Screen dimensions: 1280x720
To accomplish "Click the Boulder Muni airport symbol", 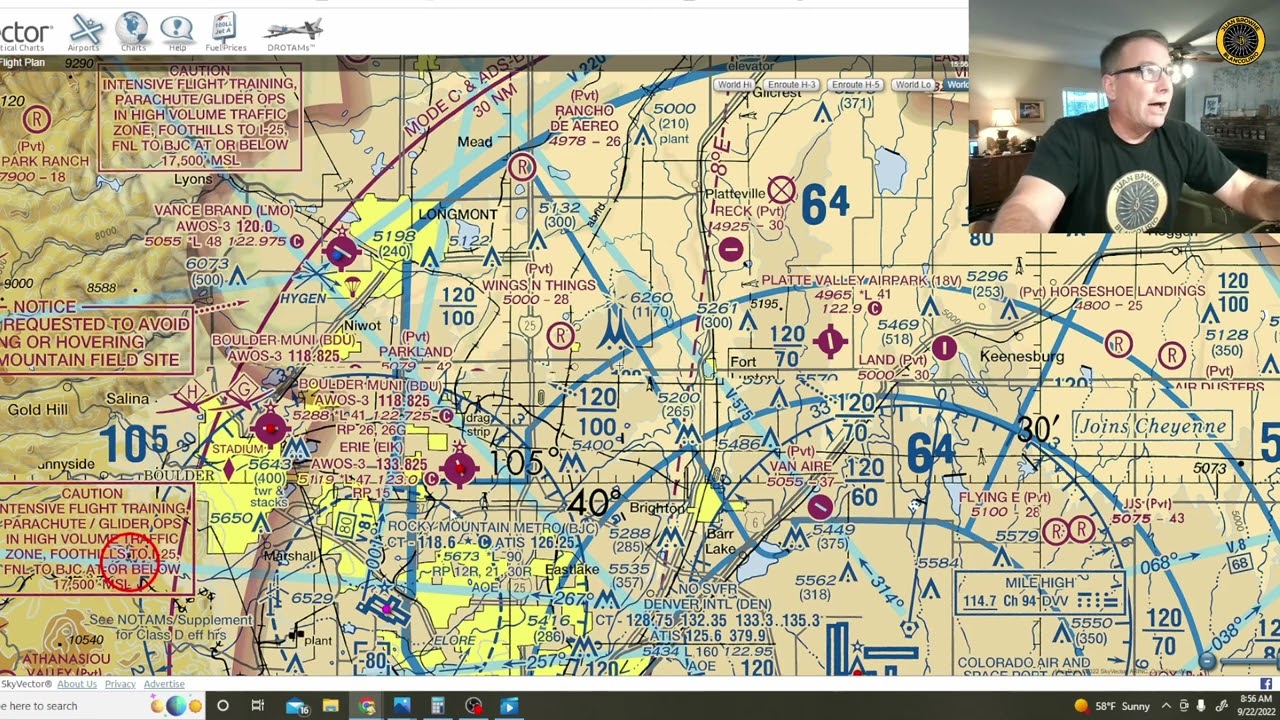I will [x=270, y=428].
